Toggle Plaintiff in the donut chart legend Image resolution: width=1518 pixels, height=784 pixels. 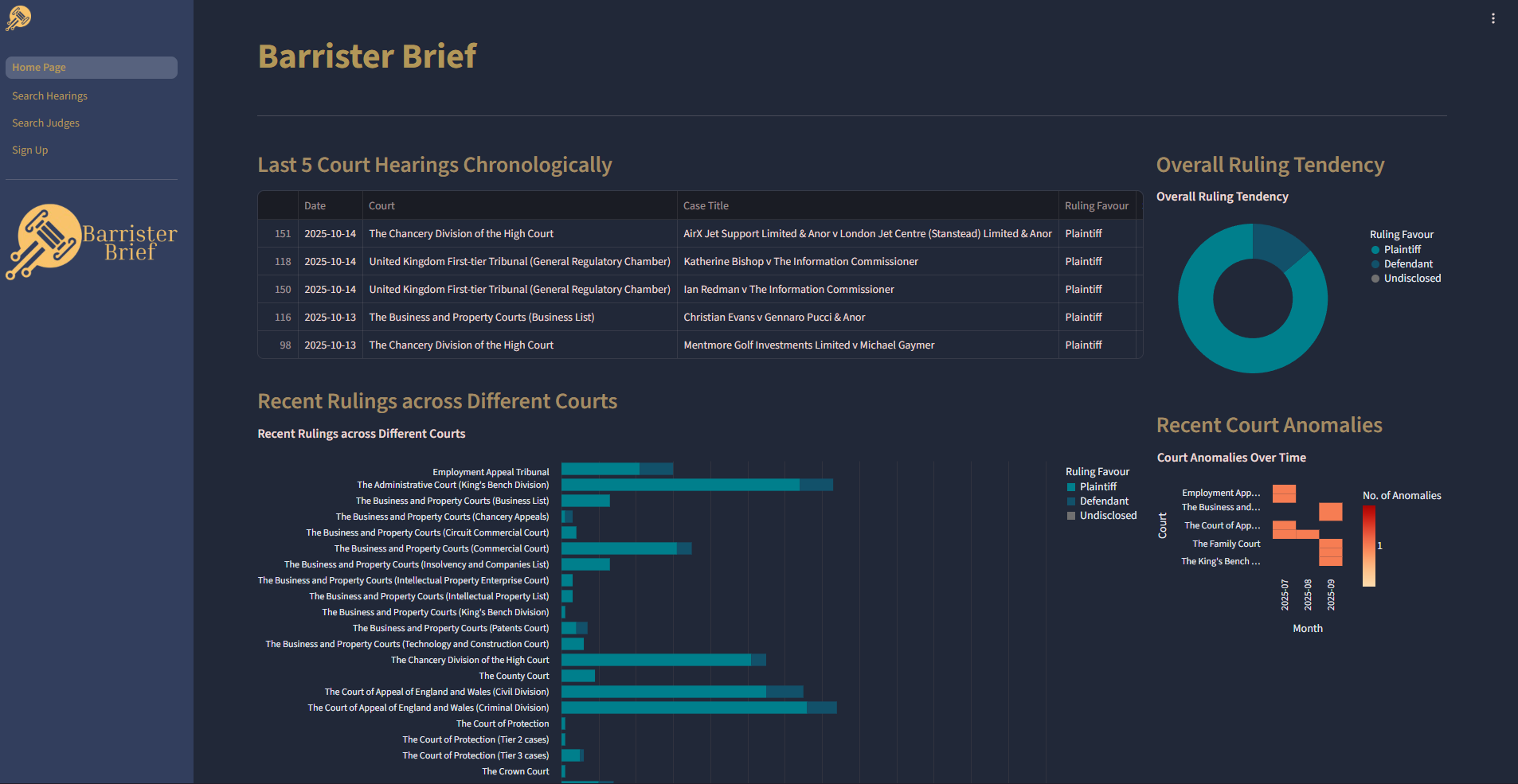point(1401,250)
